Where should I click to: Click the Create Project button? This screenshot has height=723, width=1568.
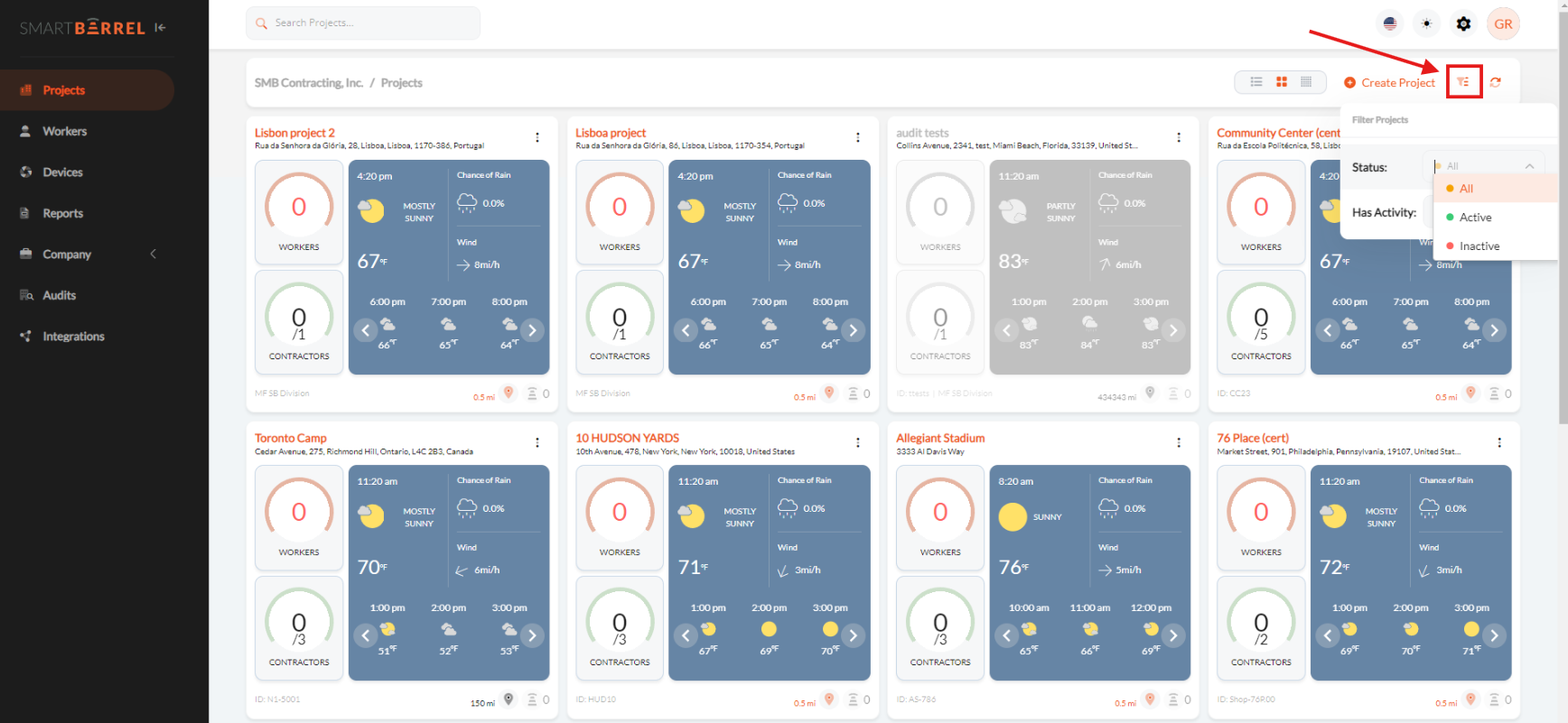(1389, 83)
